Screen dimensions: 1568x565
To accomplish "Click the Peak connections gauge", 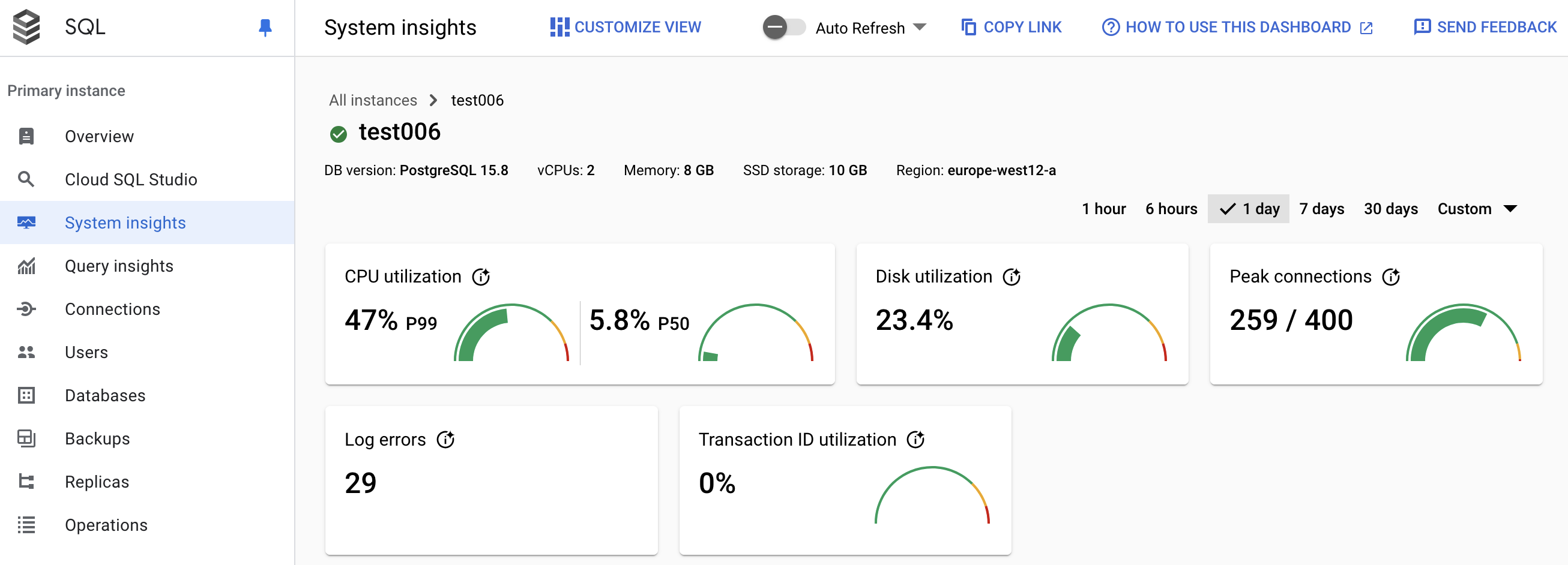I will [x=1464, y=333].
